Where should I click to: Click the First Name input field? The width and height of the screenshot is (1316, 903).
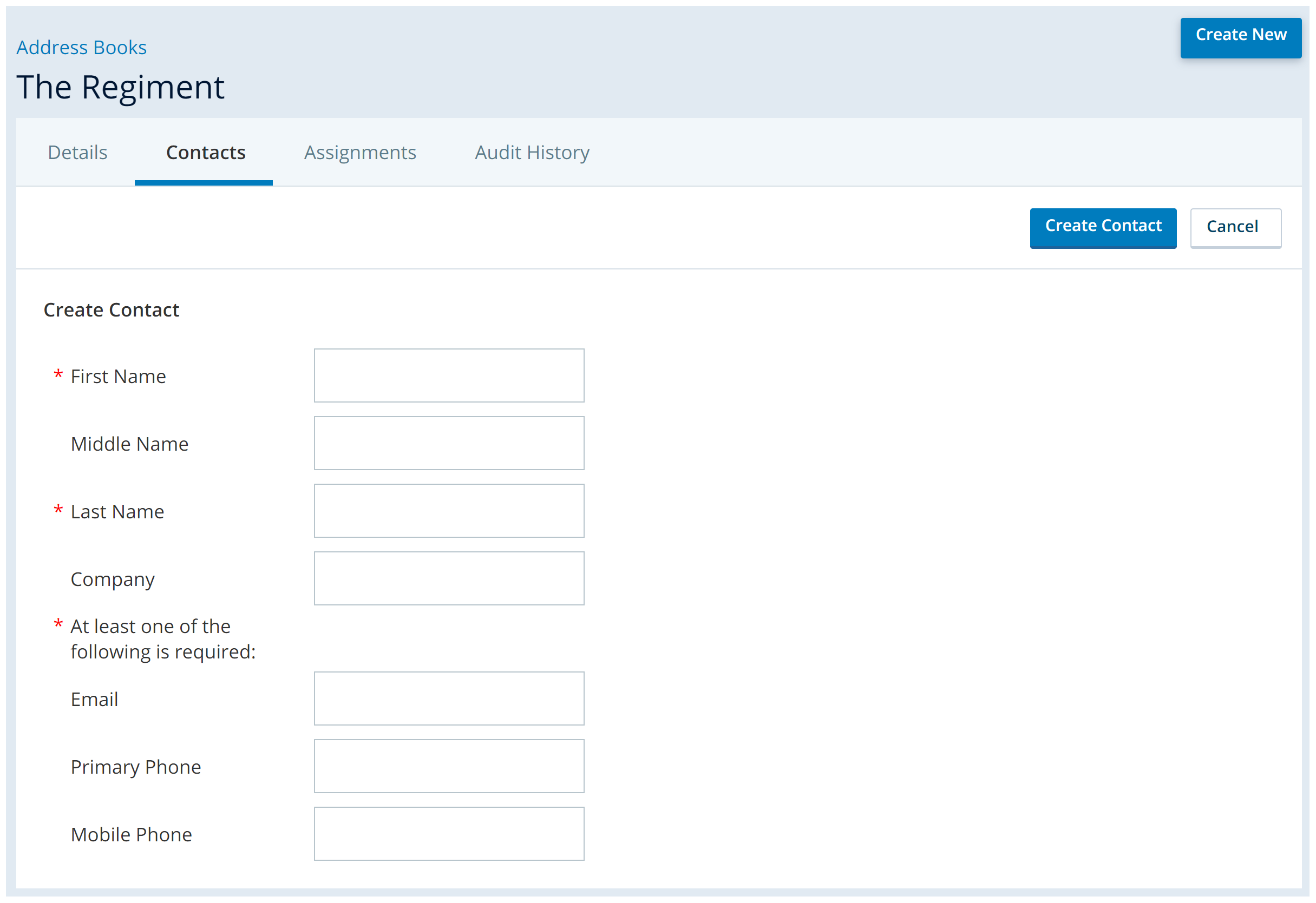pyautogui.click(x=450, y=376)
